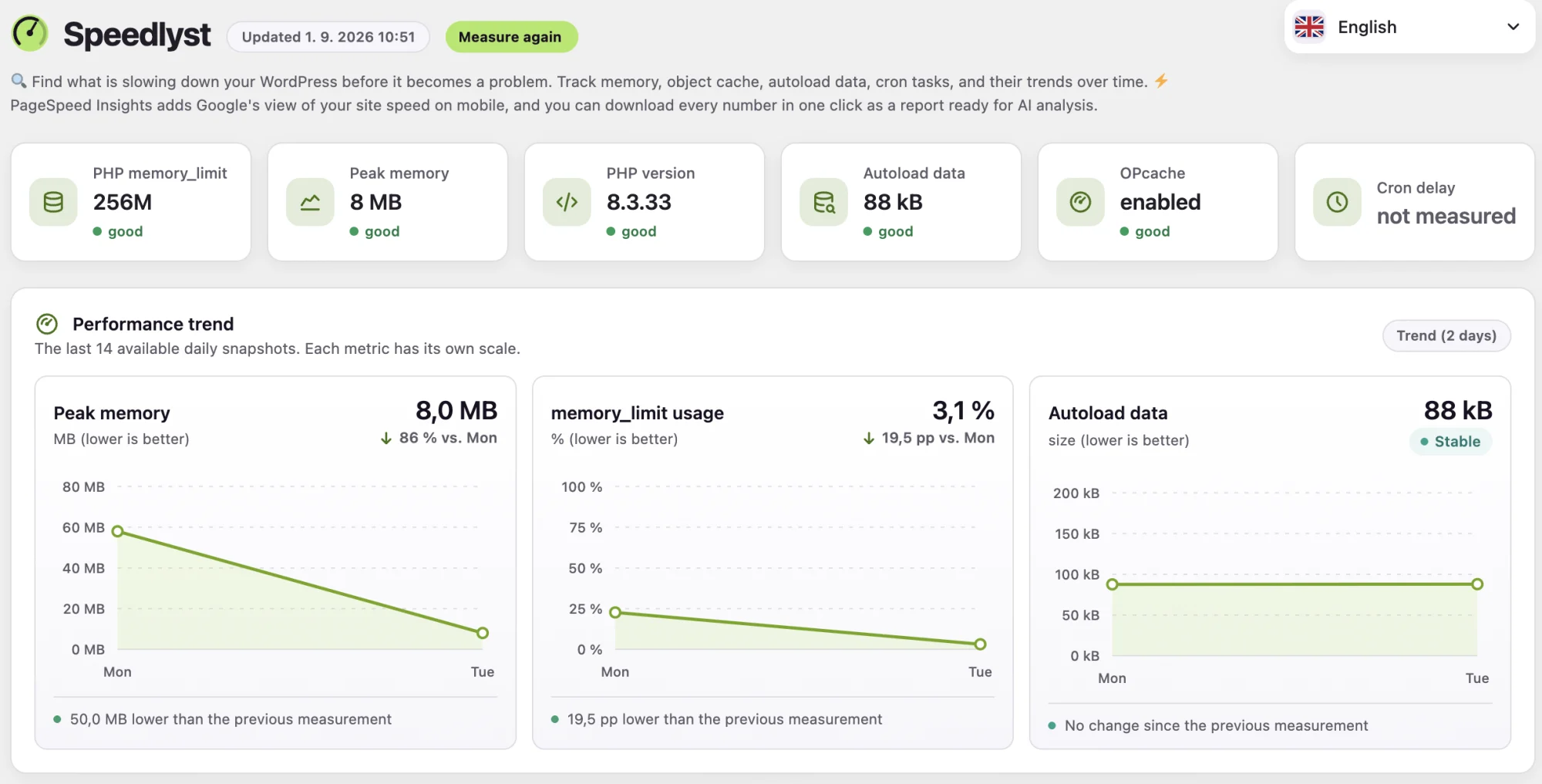Click Mon data point on Peak memory chart
The width and height of the screenshot is (1542, 784).
[x=118, y=531]
